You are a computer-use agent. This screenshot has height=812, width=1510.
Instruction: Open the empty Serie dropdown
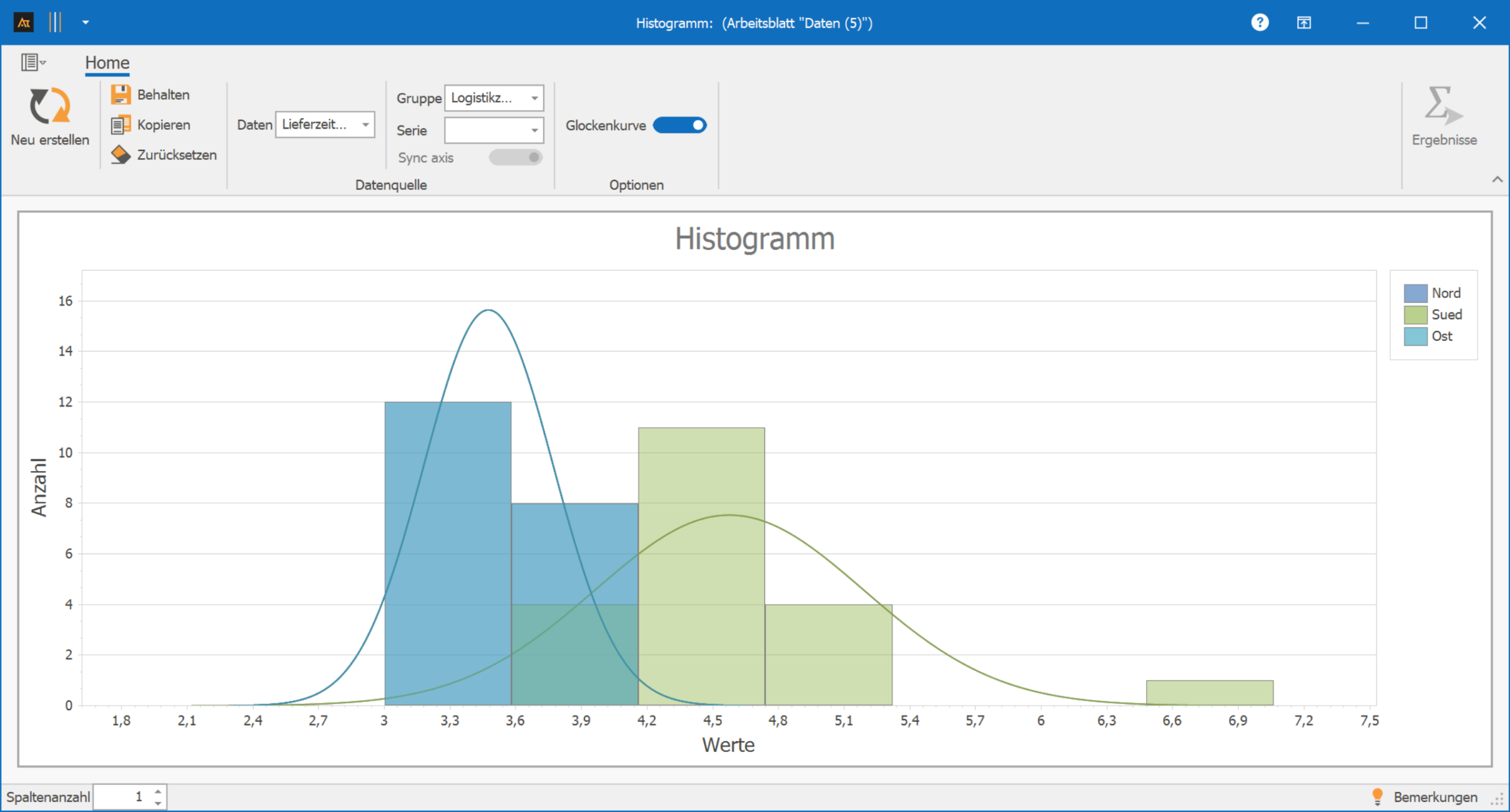(x=534, y=130)
